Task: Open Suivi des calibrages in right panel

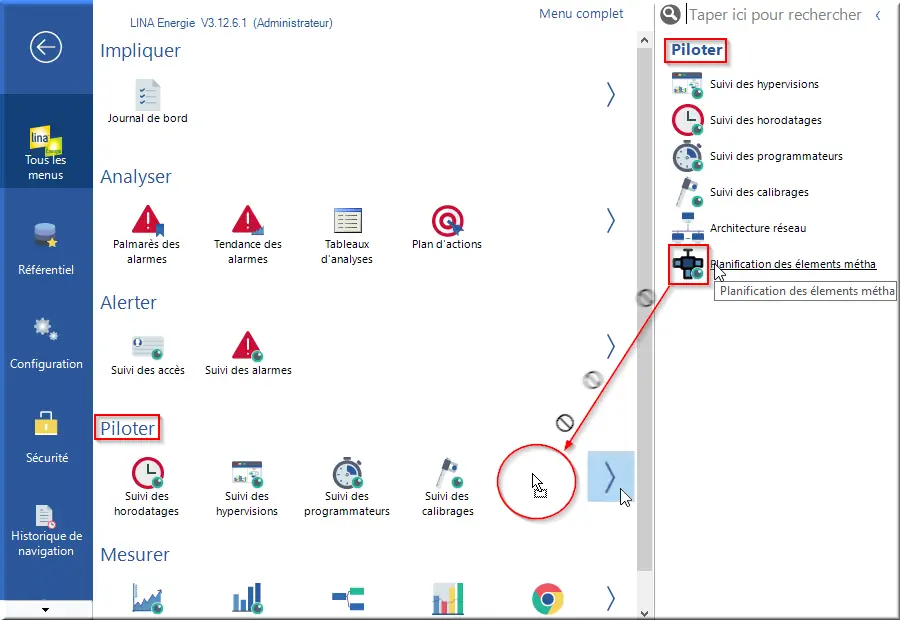Action: tap(740, 192)
